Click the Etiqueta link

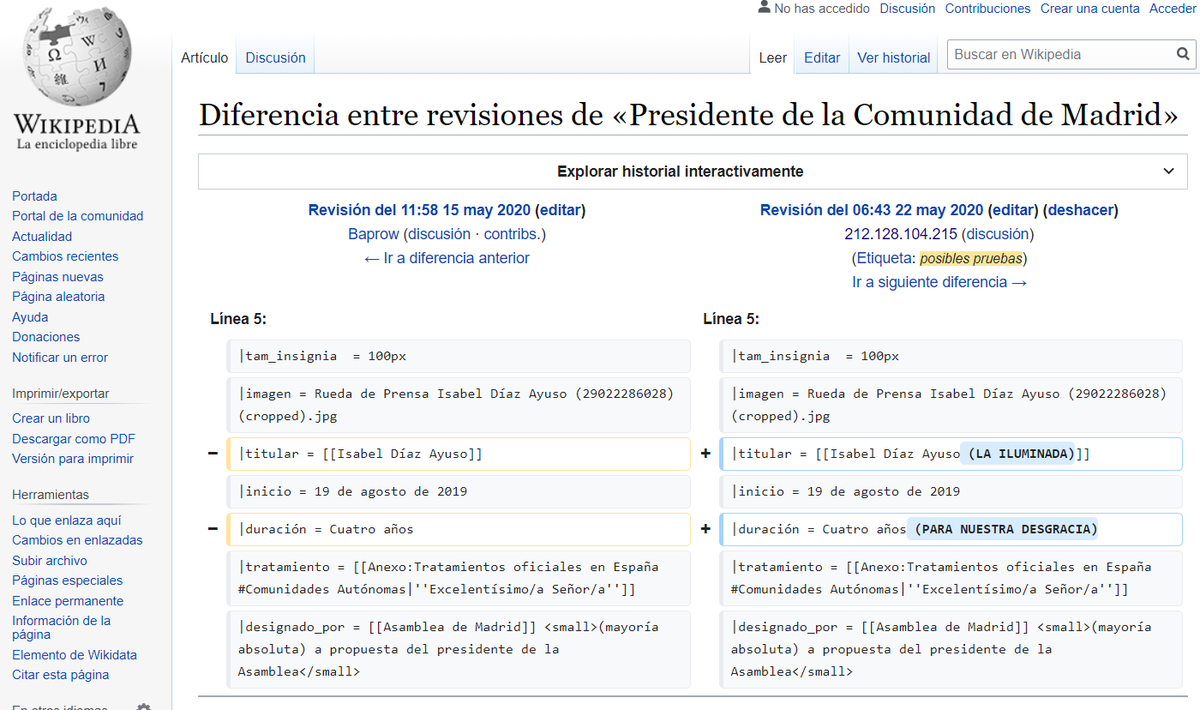pyautogui.click(x=883, y=258)
